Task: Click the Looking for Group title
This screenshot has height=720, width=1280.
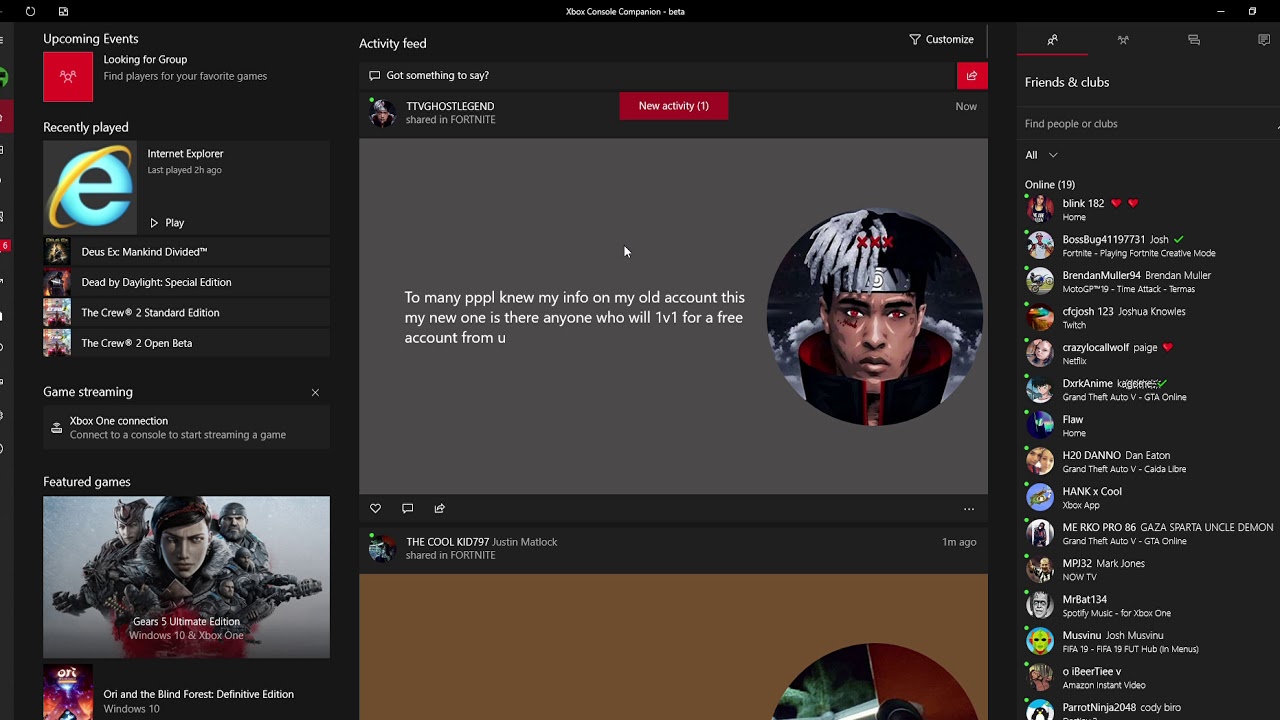Action: click(x=145, y=60)
